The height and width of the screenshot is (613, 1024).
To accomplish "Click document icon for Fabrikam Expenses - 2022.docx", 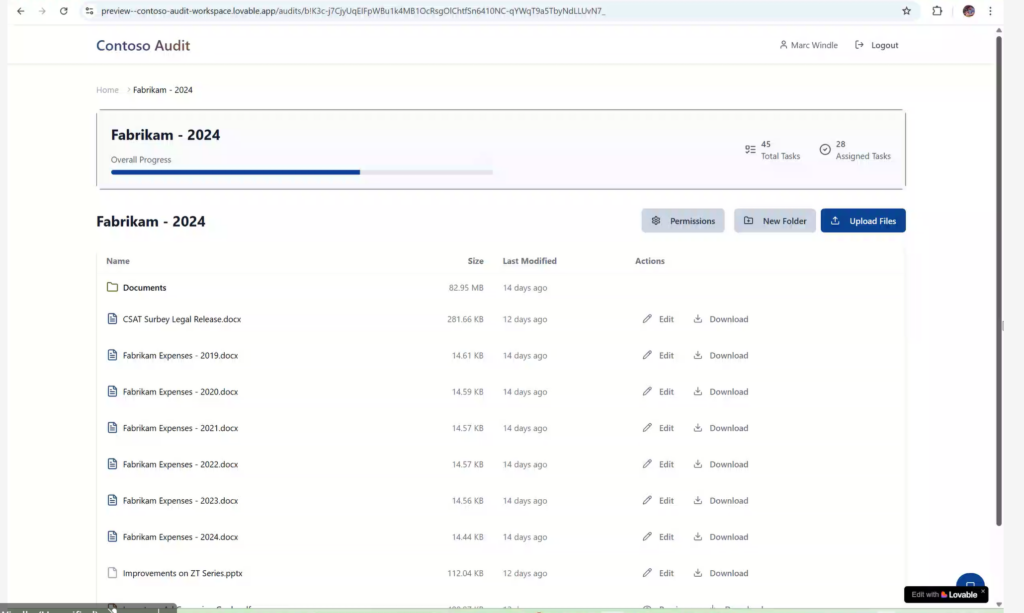I will [112, 464].
